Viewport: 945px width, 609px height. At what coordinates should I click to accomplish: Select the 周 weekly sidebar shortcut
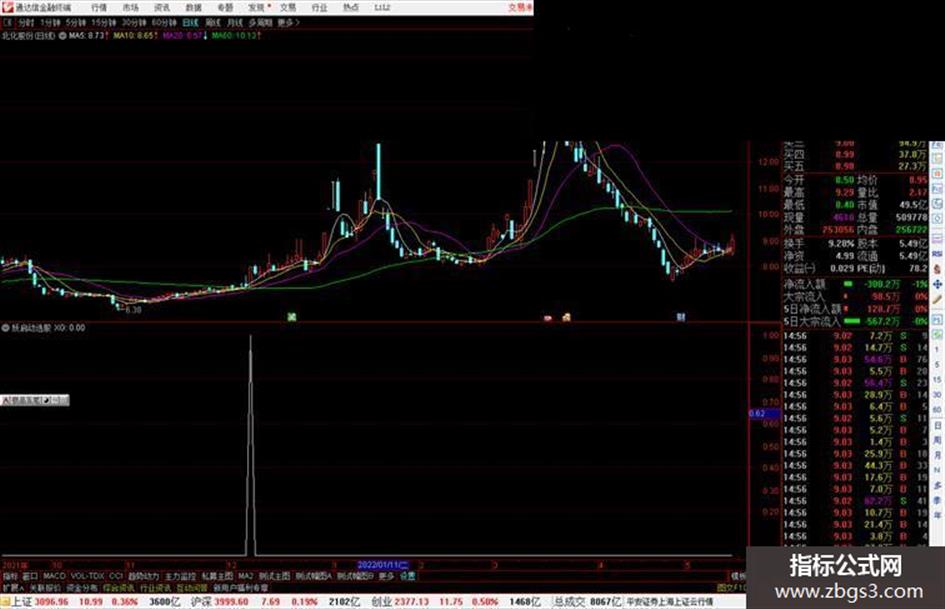pos(937,439)
